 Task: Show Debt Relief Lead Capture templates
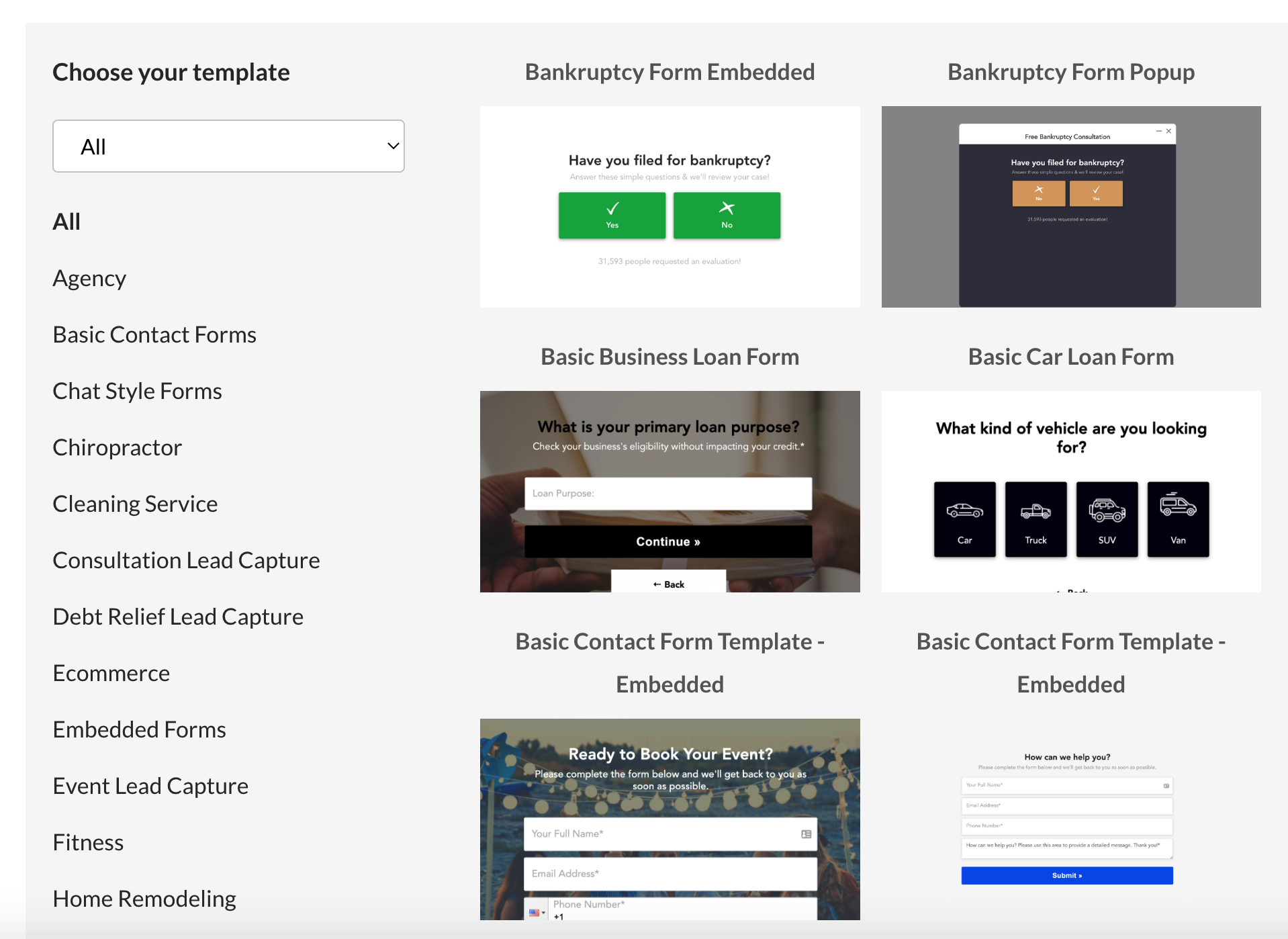pos(178,617)
